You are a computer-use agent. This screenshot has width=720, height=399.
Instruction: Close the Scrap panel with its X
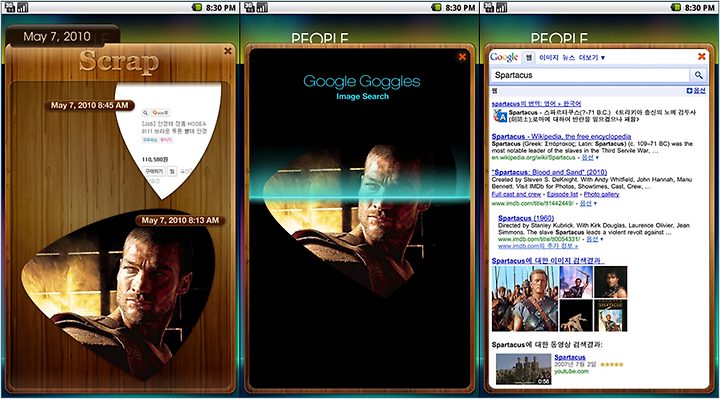coord(228,51)
